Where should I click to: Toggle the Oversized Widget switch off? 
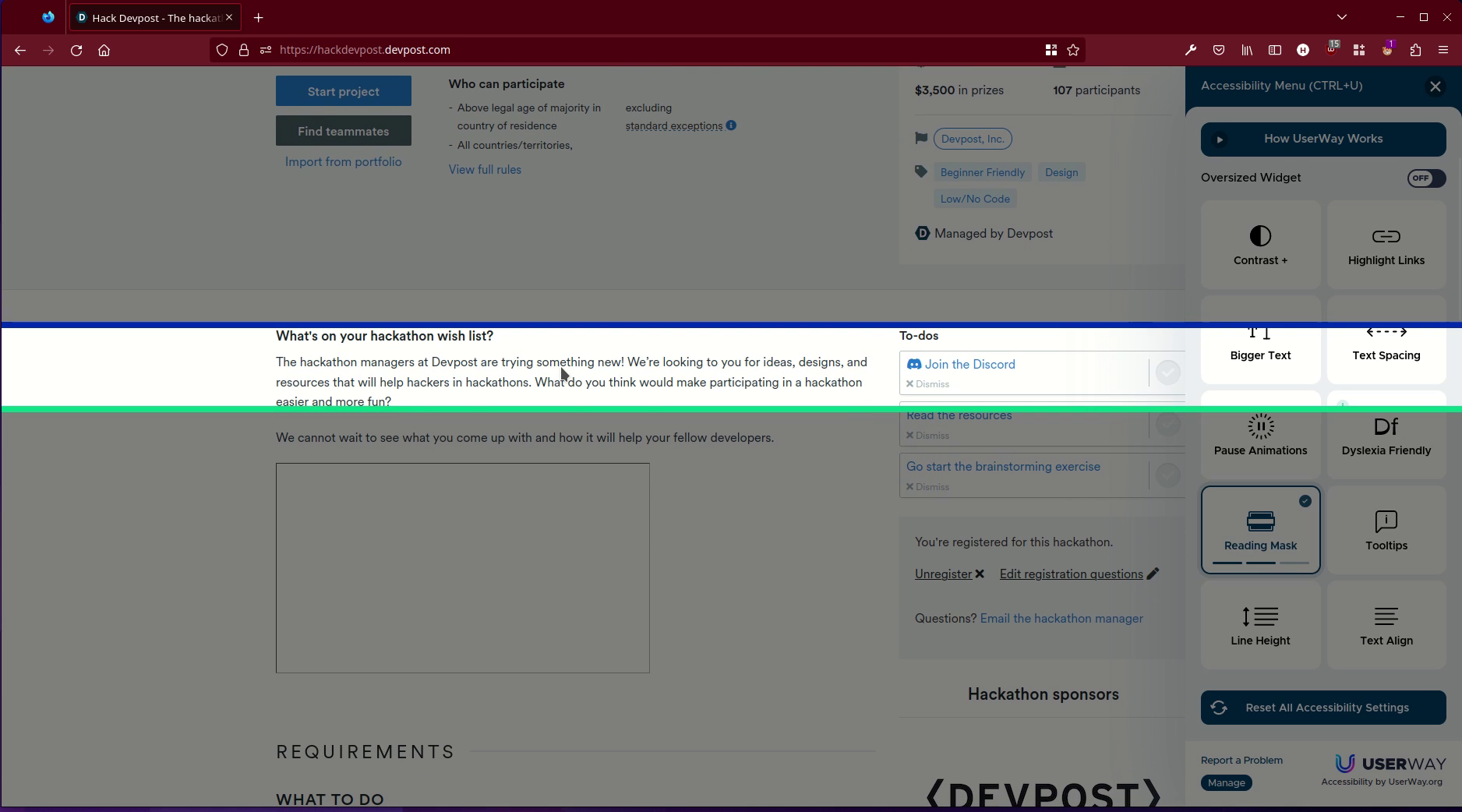click(x=1425, y=178)
